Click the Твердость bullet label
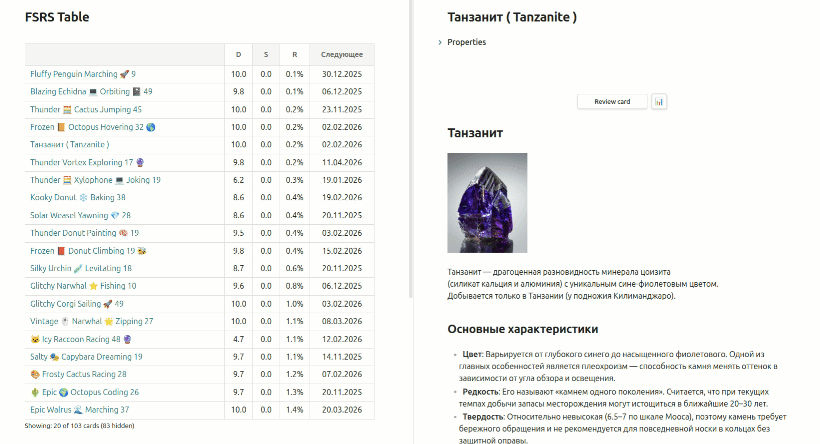The image size is (820, 444). click(484, 417)
